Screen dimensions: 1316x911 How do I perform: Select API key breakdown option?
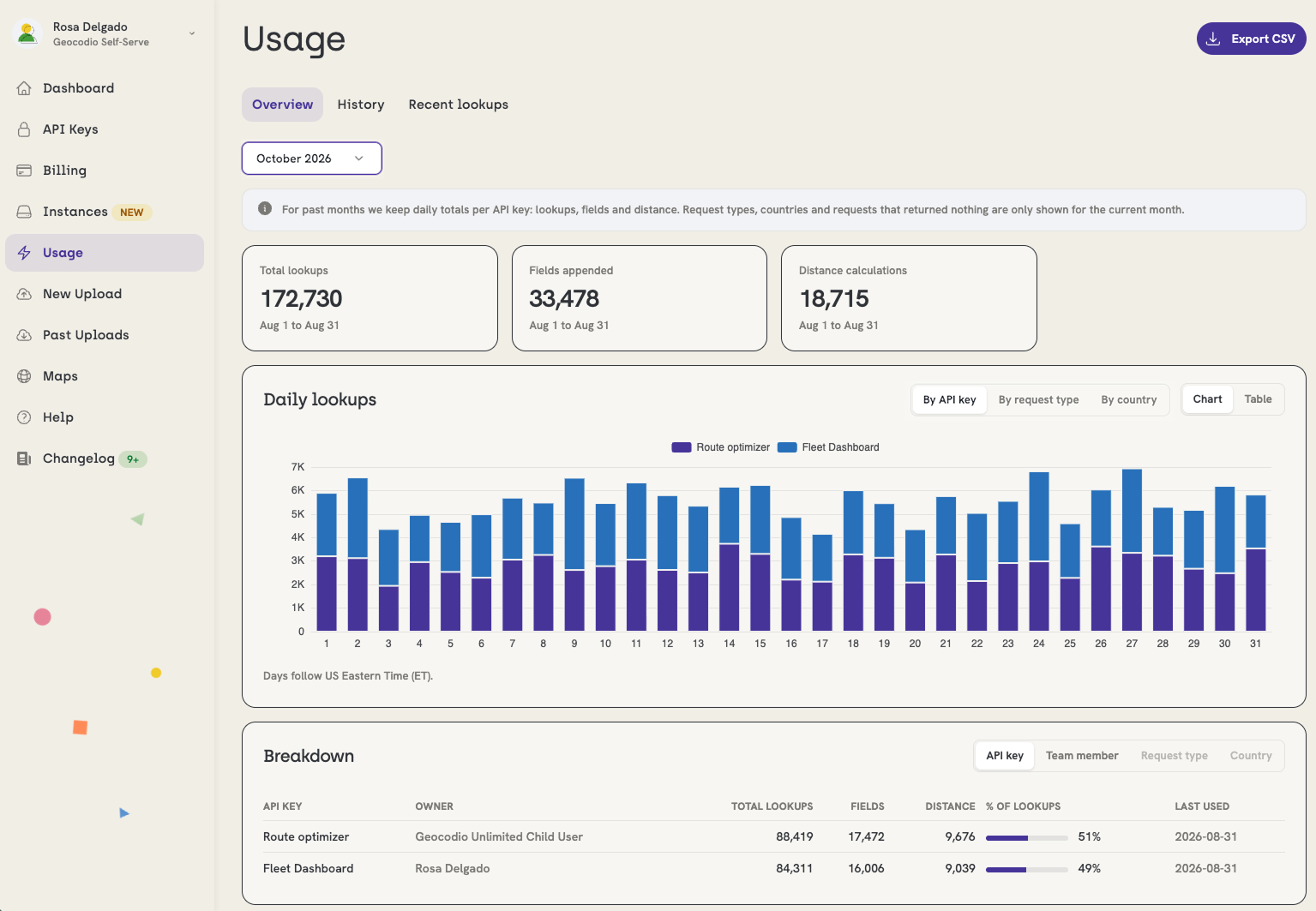[1005, 756]
